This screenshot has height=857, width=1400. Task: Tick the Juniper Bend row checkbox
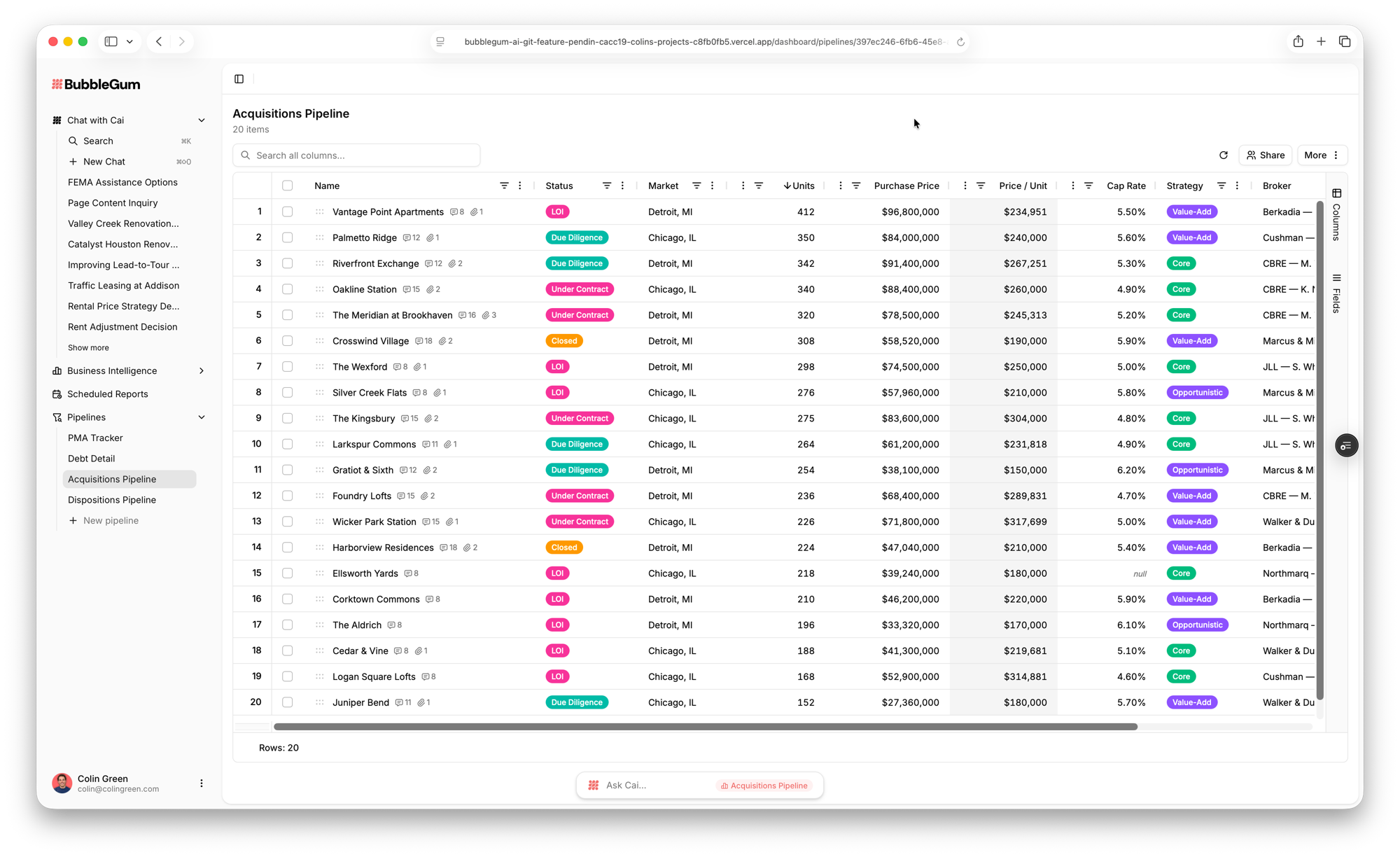tap(288, 702)
